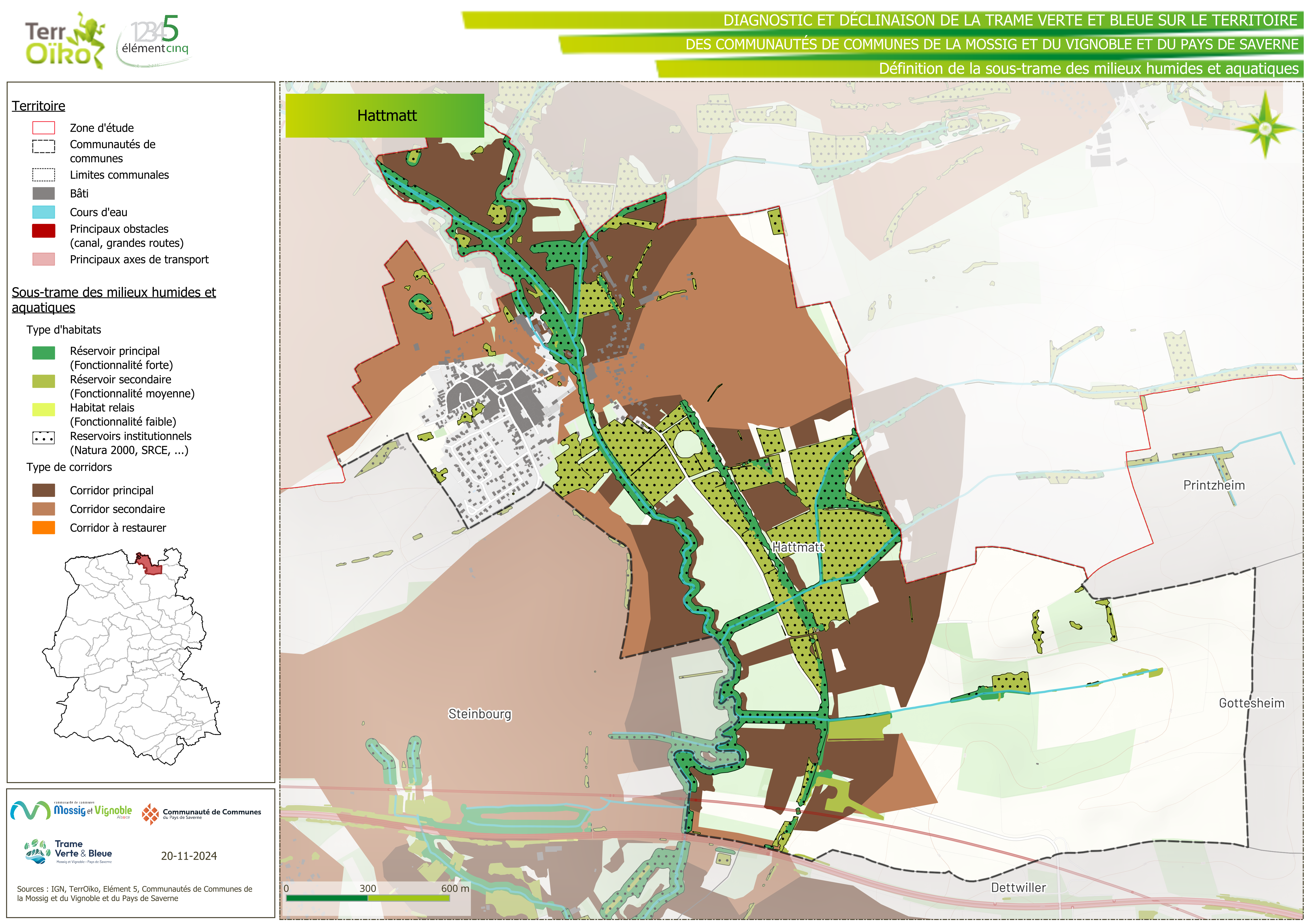Click the Mossig et Vignoble logo
This screenshot has height=924, width=1307.
pos(71,811)
